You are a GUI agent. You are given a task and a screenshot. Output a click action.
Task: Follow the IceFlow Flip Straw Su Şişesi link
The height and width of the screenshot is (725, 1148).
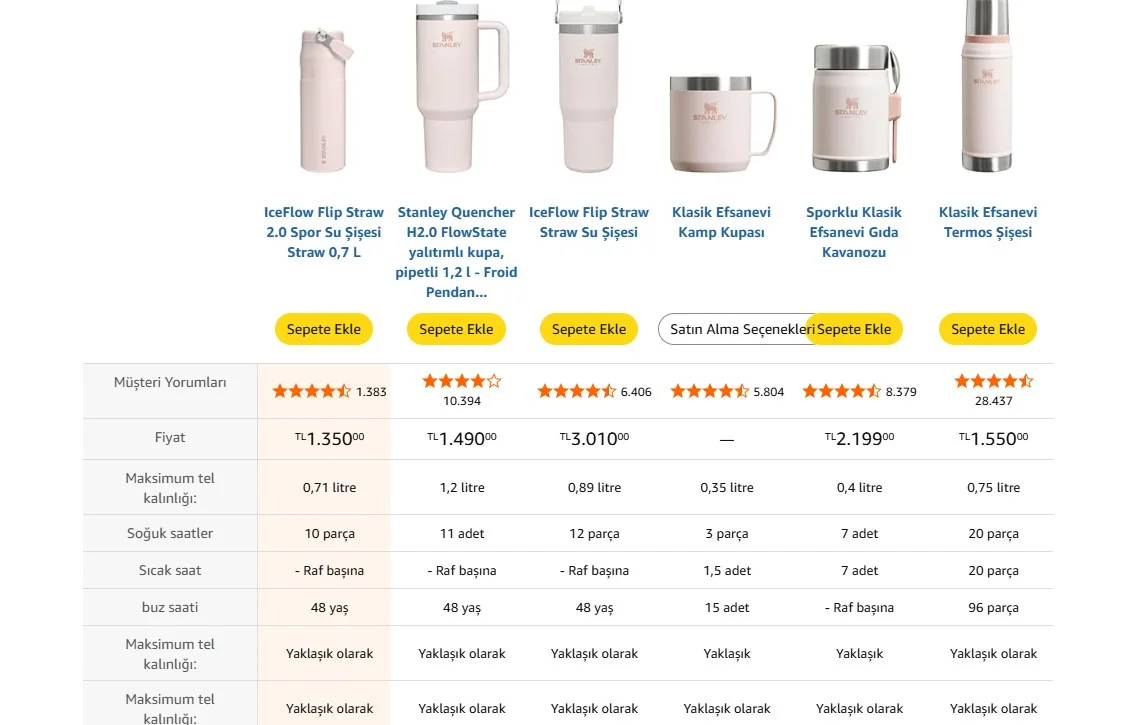click(589, 222)
